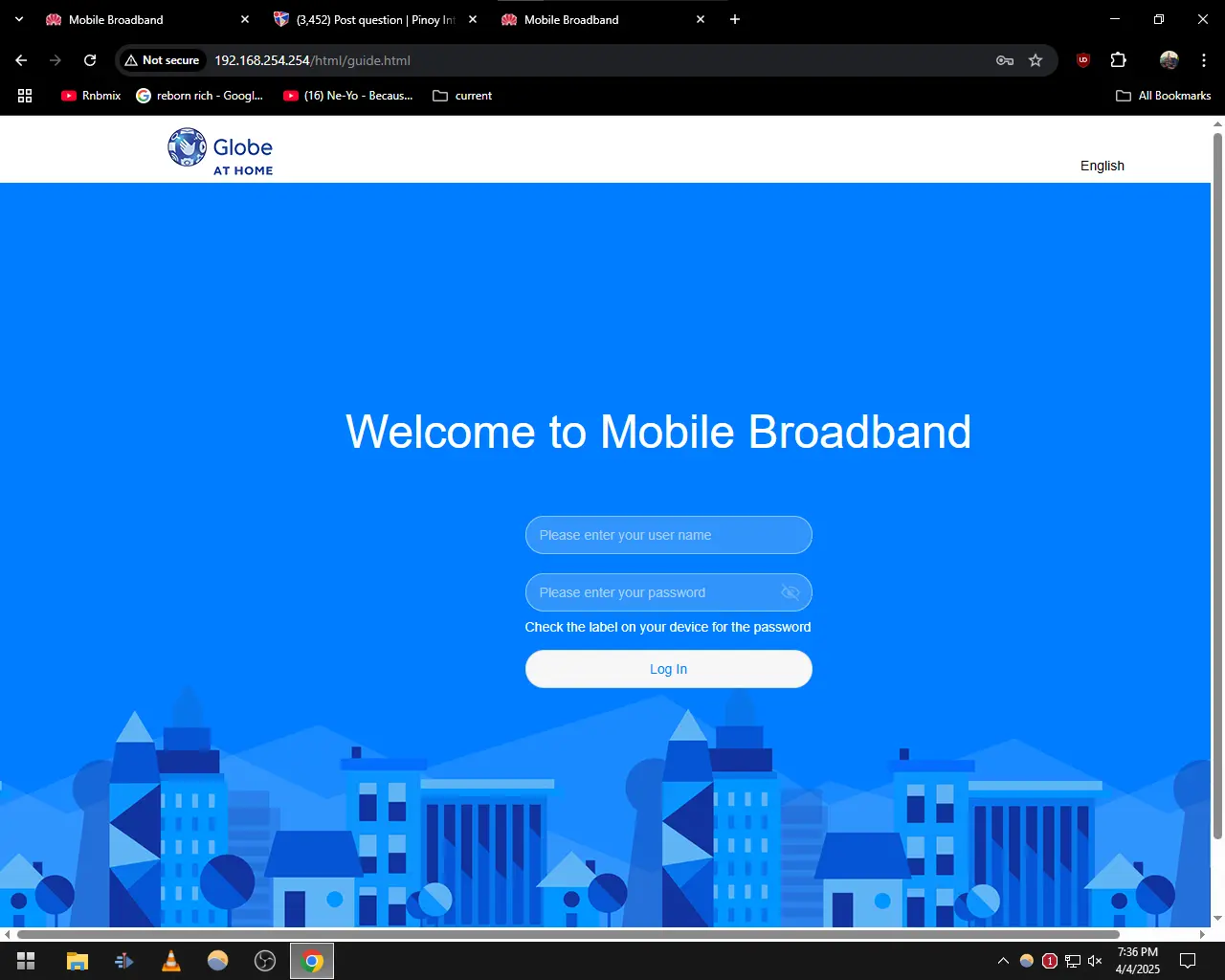The width and height of the screenshot is (1225, 980).
Task: Click the Check the label on your device text
Action: [x=668, y=627]
